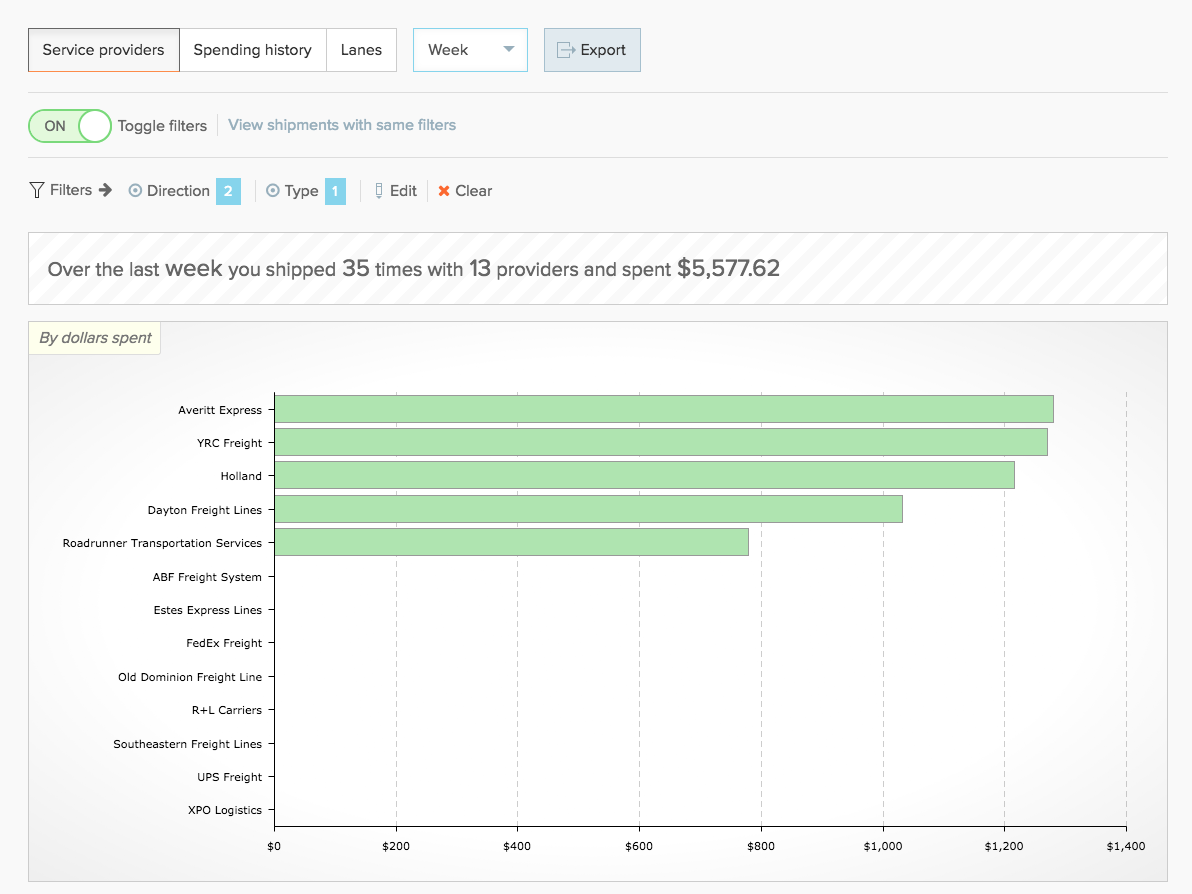Click the Roadrunner Transportation Services bar
This screenshot has height=894, width=1192.
(512, 542)
